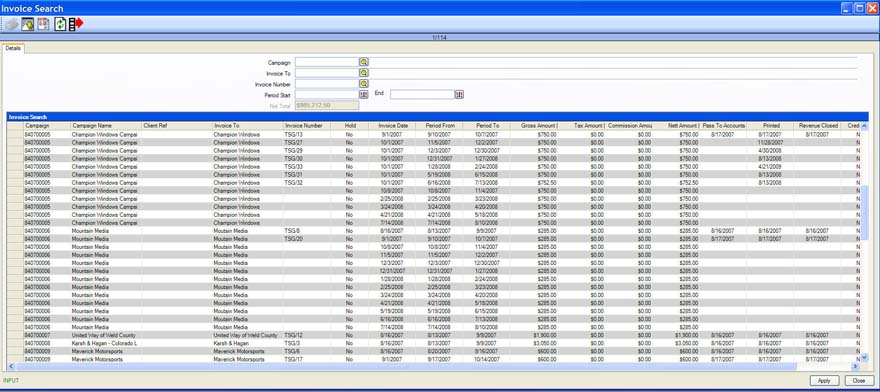This screenshot has width=880, height=392.
Task: Click into the End date field
Action: click(422, 94)
